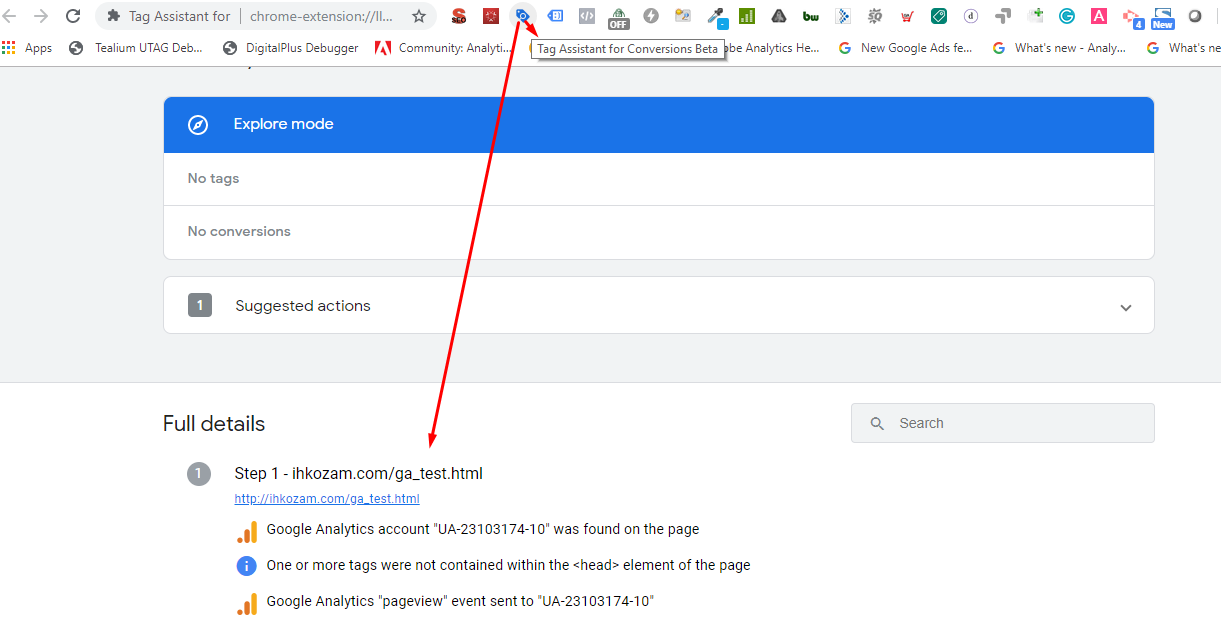1221x635 pixels.
Task: Click the Explore mode header
Action: [x=659, y=125]
